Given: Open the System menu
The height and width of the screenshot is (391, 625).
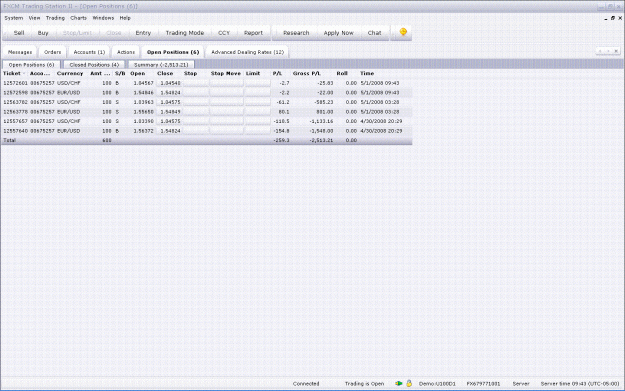Looking at the screenshot, I should [14, 18].
